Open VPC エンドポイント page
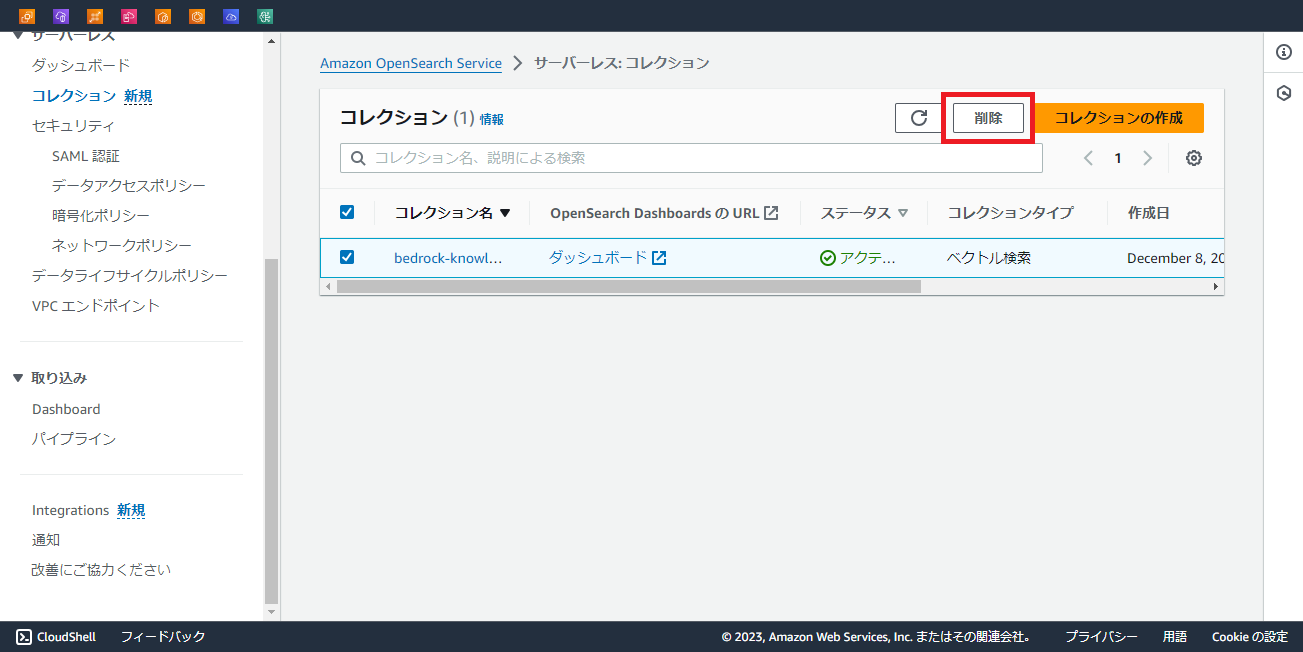1303x652 pixels. click(96, 306)
